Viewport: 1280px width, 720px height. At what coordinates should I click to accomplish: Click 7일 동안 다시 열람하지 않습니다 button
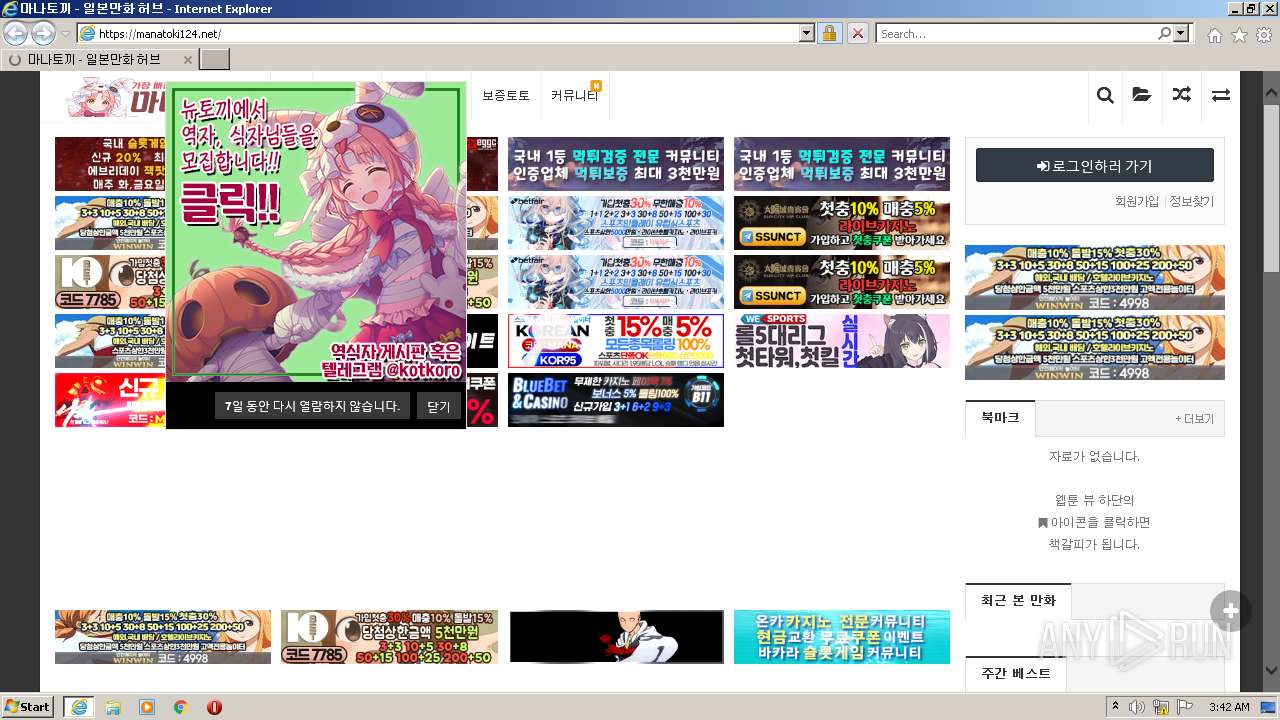[312, 405]
